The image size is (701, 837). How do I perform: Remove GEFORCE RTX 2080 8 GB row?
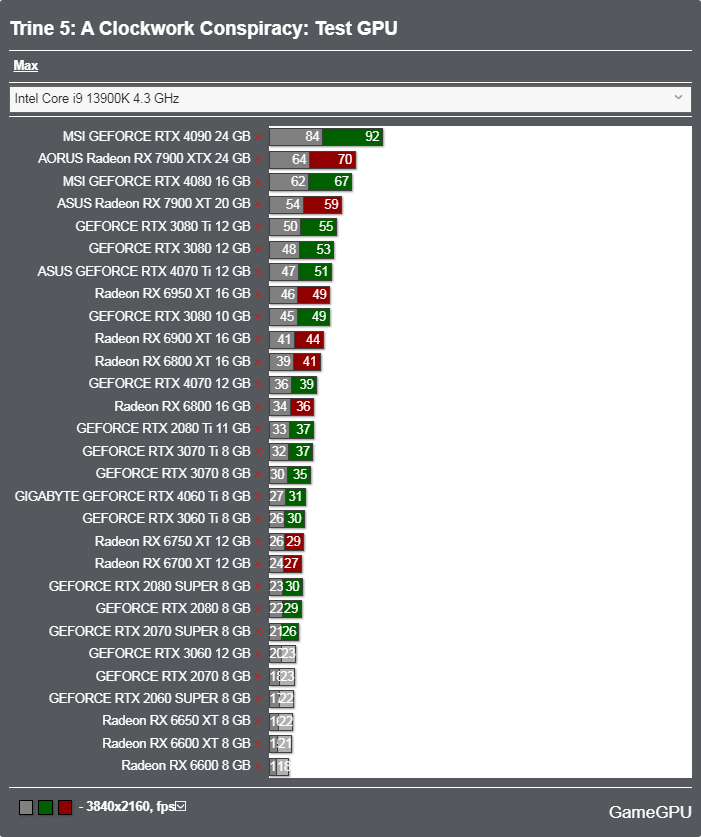(x=258, y=609)
